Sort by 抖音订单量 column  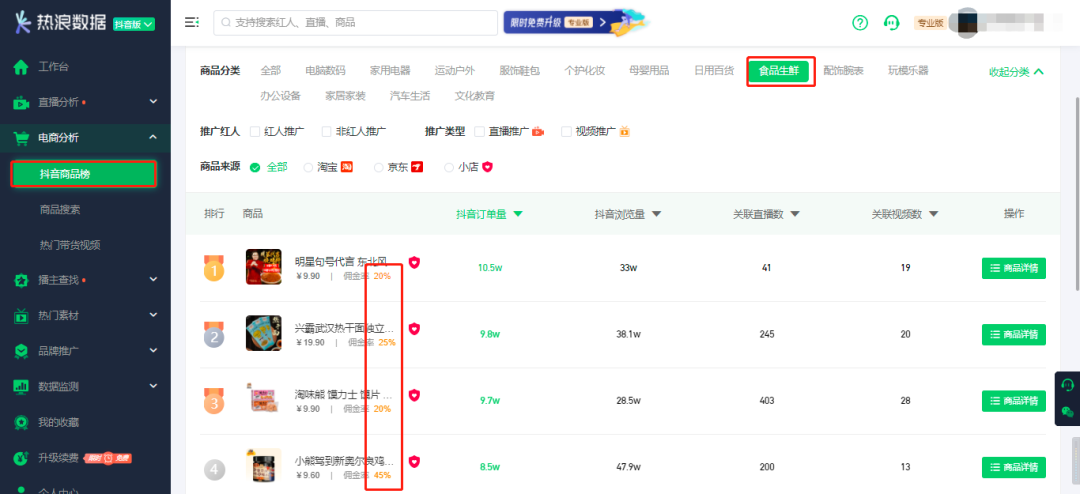[x=489, y=214]
